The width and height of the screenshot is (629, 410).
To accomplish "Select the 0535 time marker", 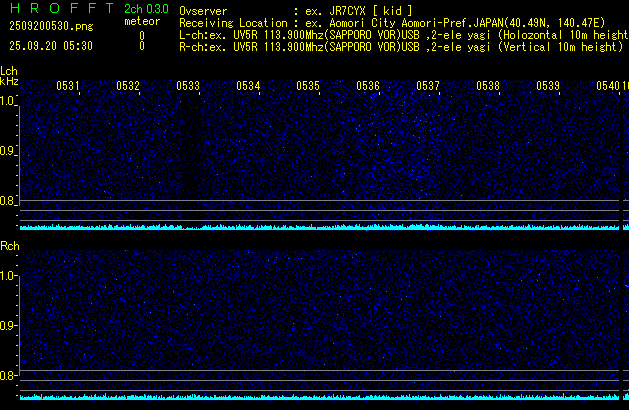I will tap(308, 87).
